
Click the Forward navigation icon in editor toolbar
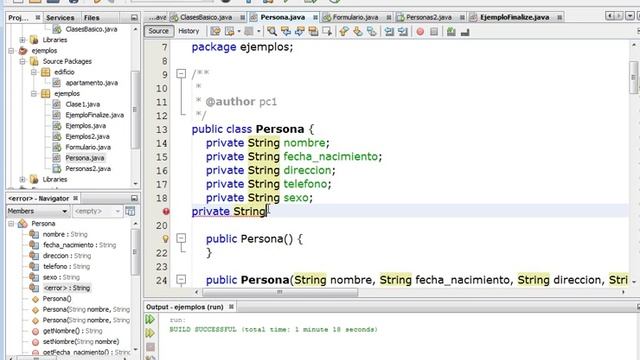(249, 31)
